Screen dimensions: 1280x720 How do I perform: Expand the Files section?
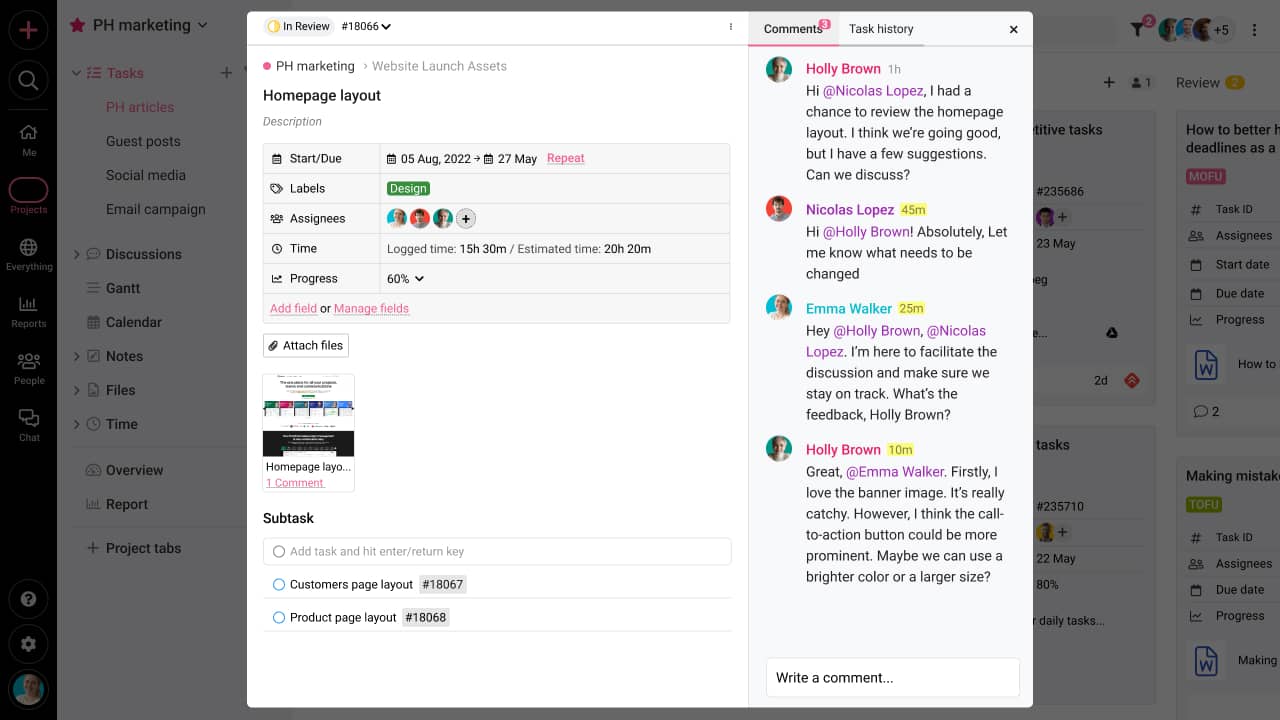[76, 390]
